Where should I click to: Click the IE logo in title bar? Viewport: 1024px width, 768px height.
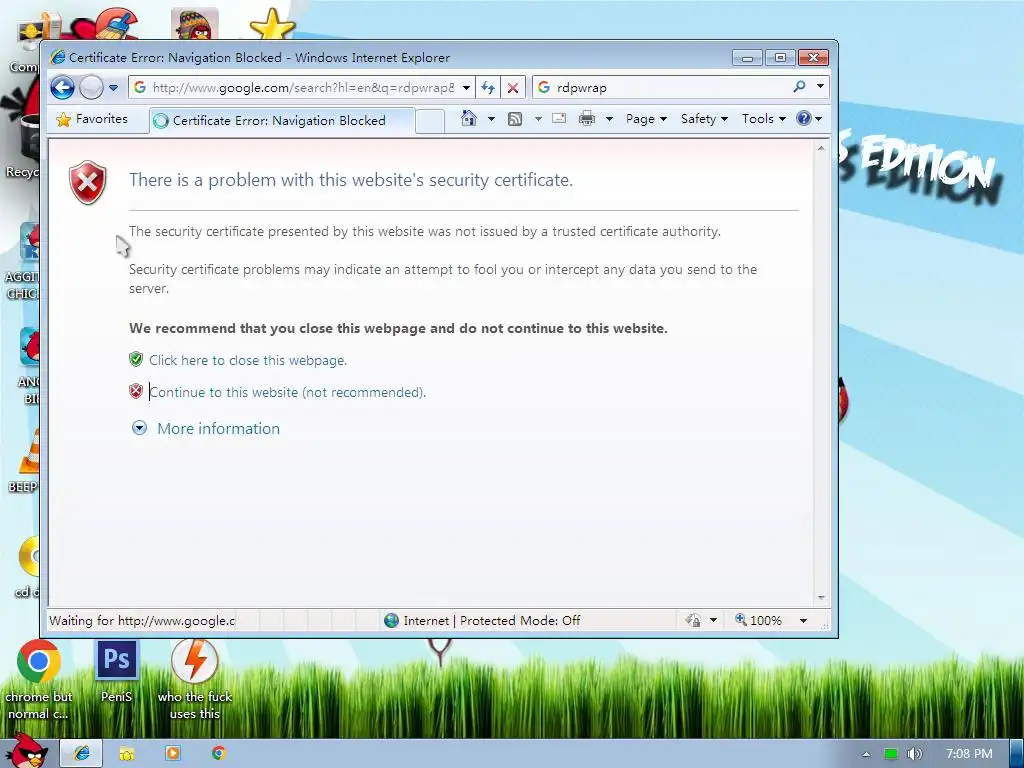(x=57, y=57)
